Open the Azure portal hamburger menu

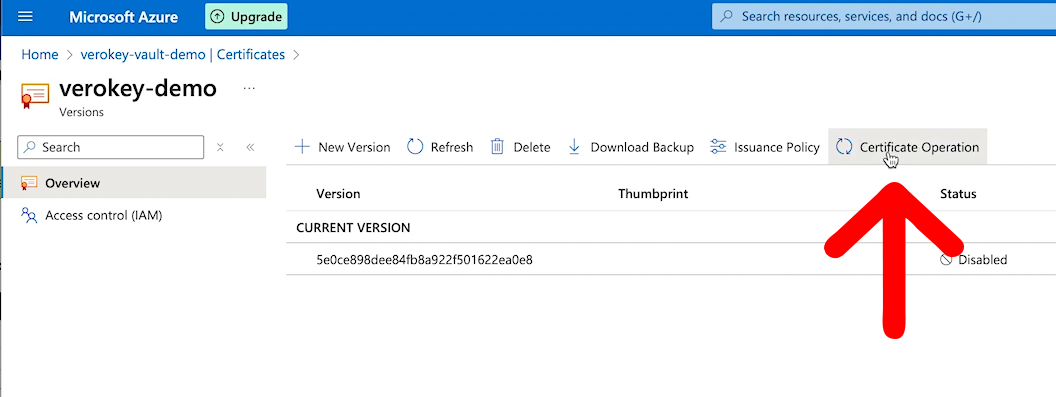[25, 17]
